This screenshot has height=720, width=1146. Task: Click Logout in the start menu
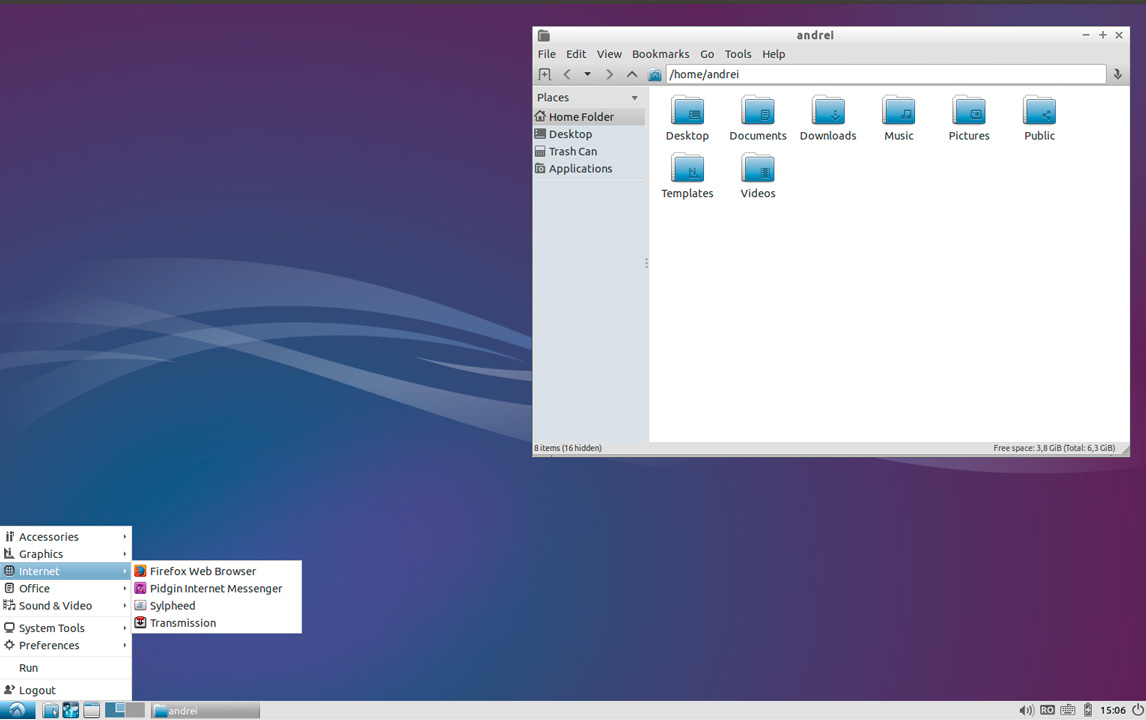pyautogui.click(x=37, y=690)
